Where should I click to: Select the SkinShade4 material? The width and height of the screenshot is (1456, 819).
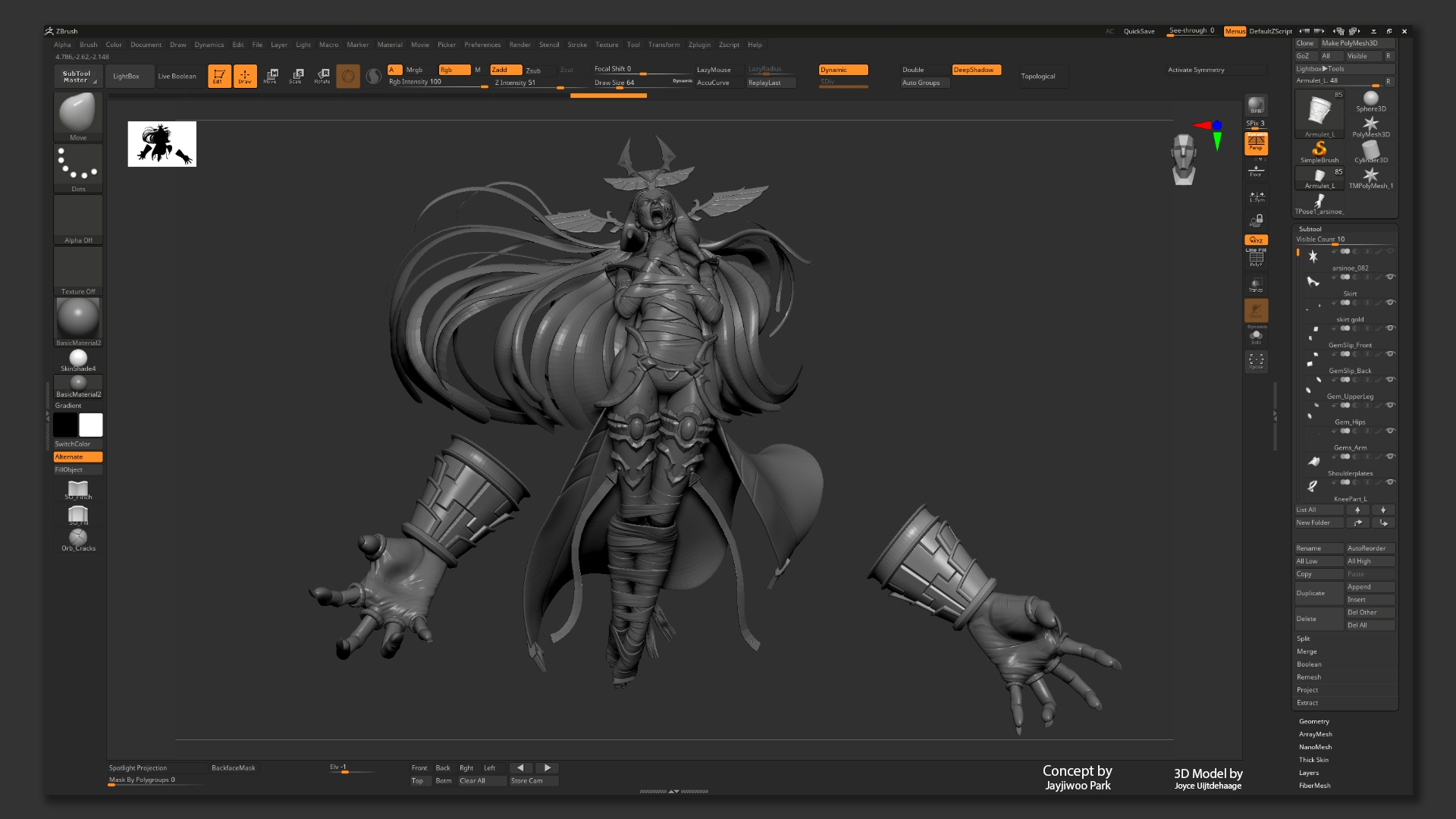(78, 361)
